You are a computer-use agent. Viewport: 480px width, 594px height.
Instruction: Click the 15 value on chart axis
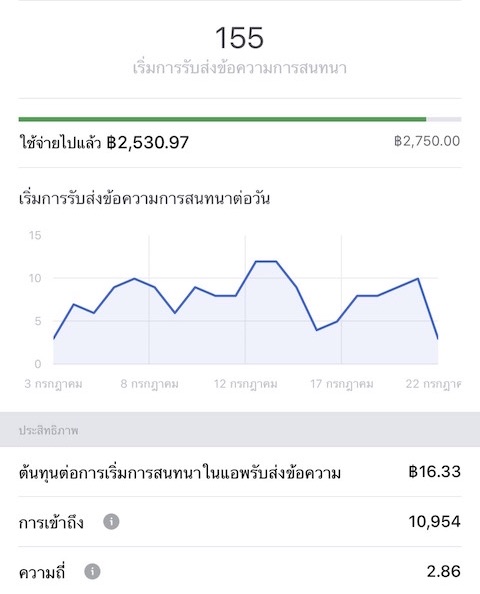tap(35, 235)
